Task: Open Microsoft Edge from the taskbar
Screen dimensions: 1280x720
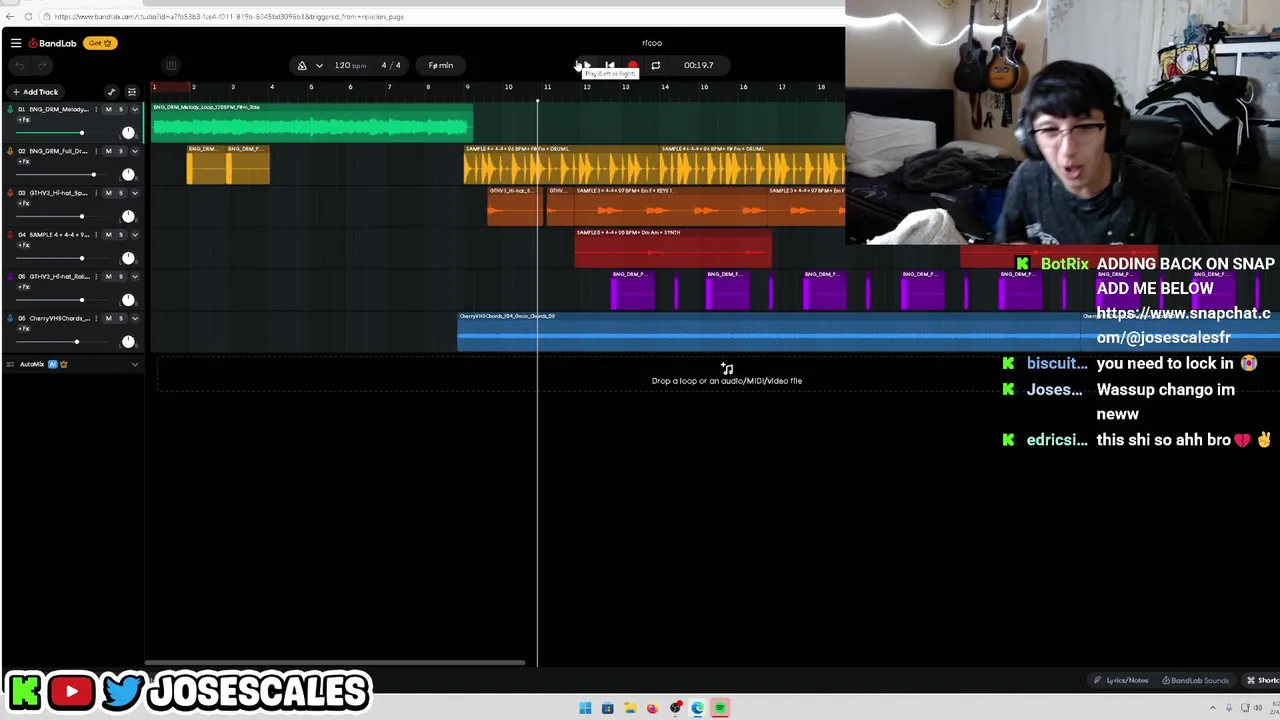Action: click(697, 708)
